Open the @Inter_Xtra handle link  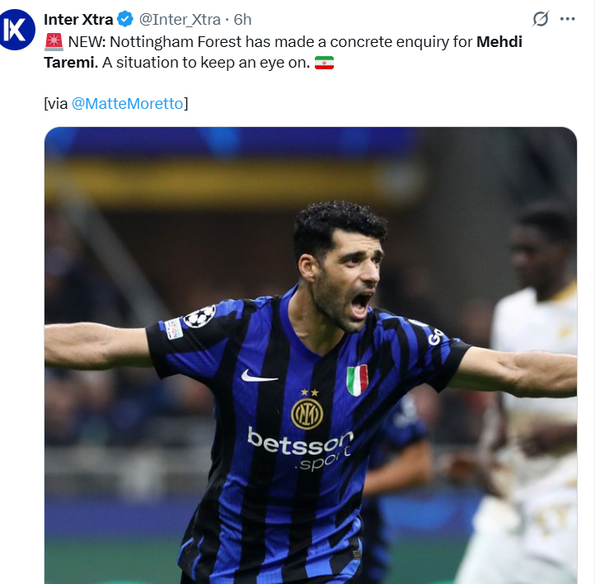click(x=179, y=20)
